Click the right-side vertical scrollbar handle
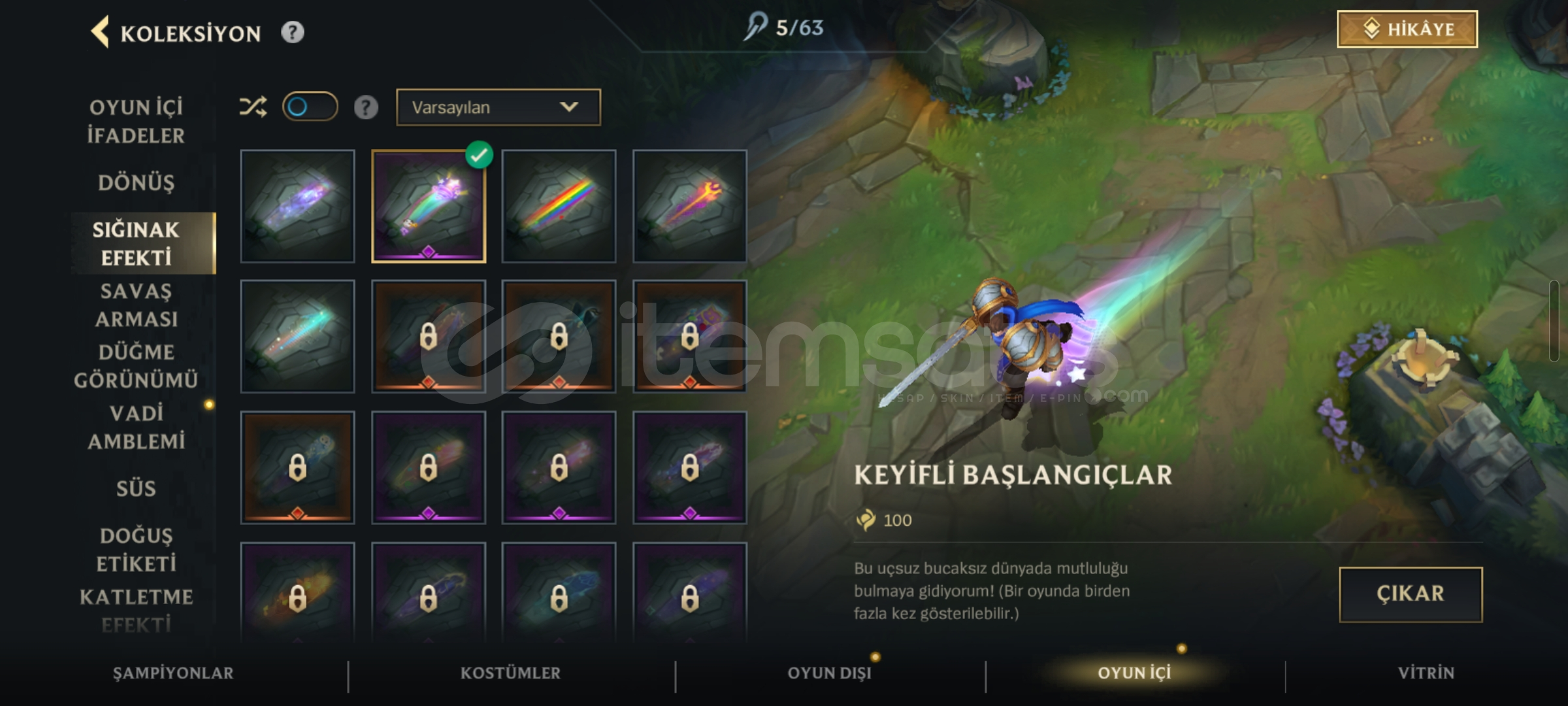1568x706 pixels. pyautogui.click(x=1554, y=320)
